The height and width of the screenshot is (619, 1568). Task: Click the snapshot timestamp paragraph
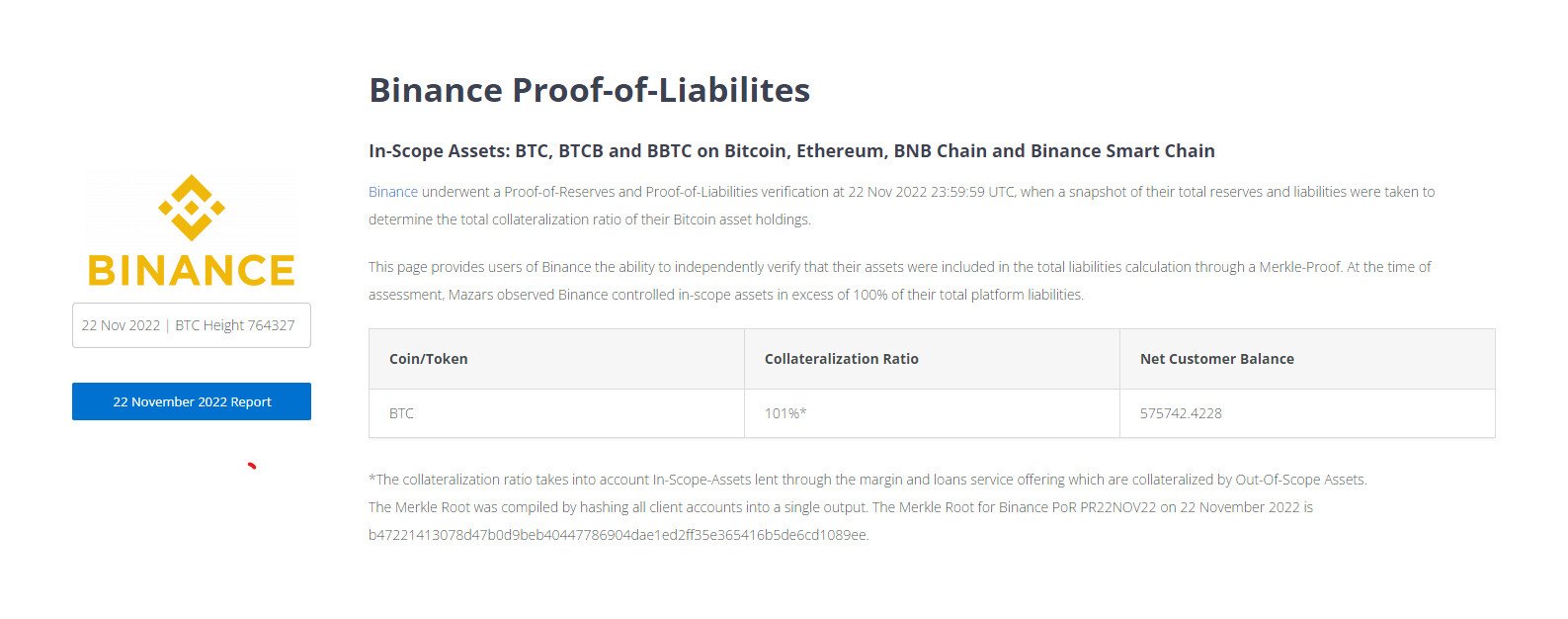click(901, 206)
